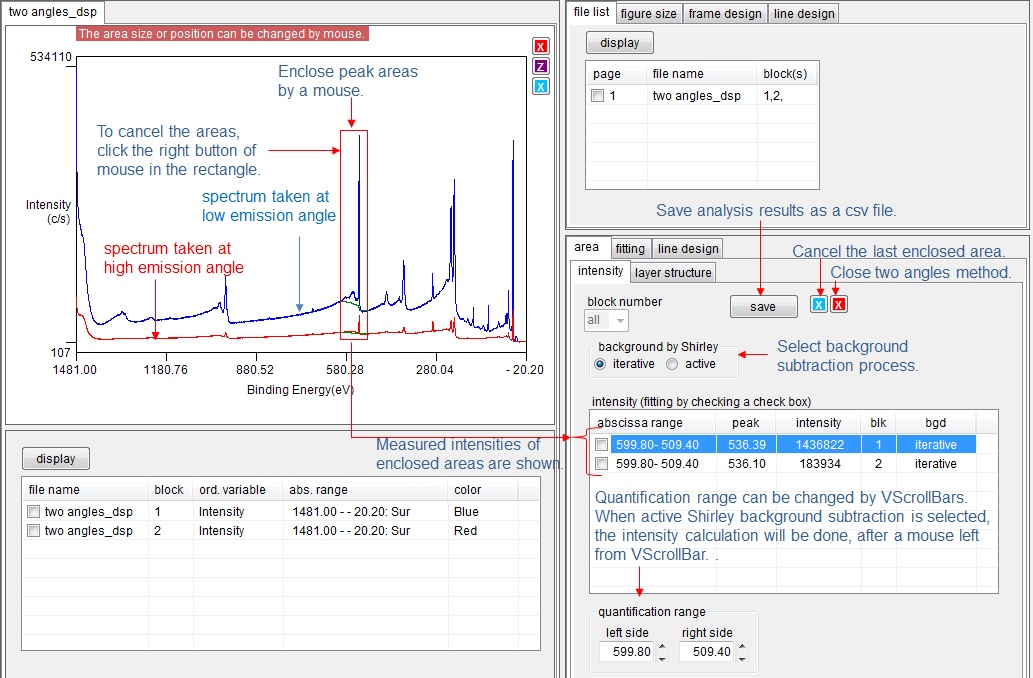The width and height of the screenshot is (1033, 678).
Task: Select the active Shirley background option
Action: pos(672,364)
